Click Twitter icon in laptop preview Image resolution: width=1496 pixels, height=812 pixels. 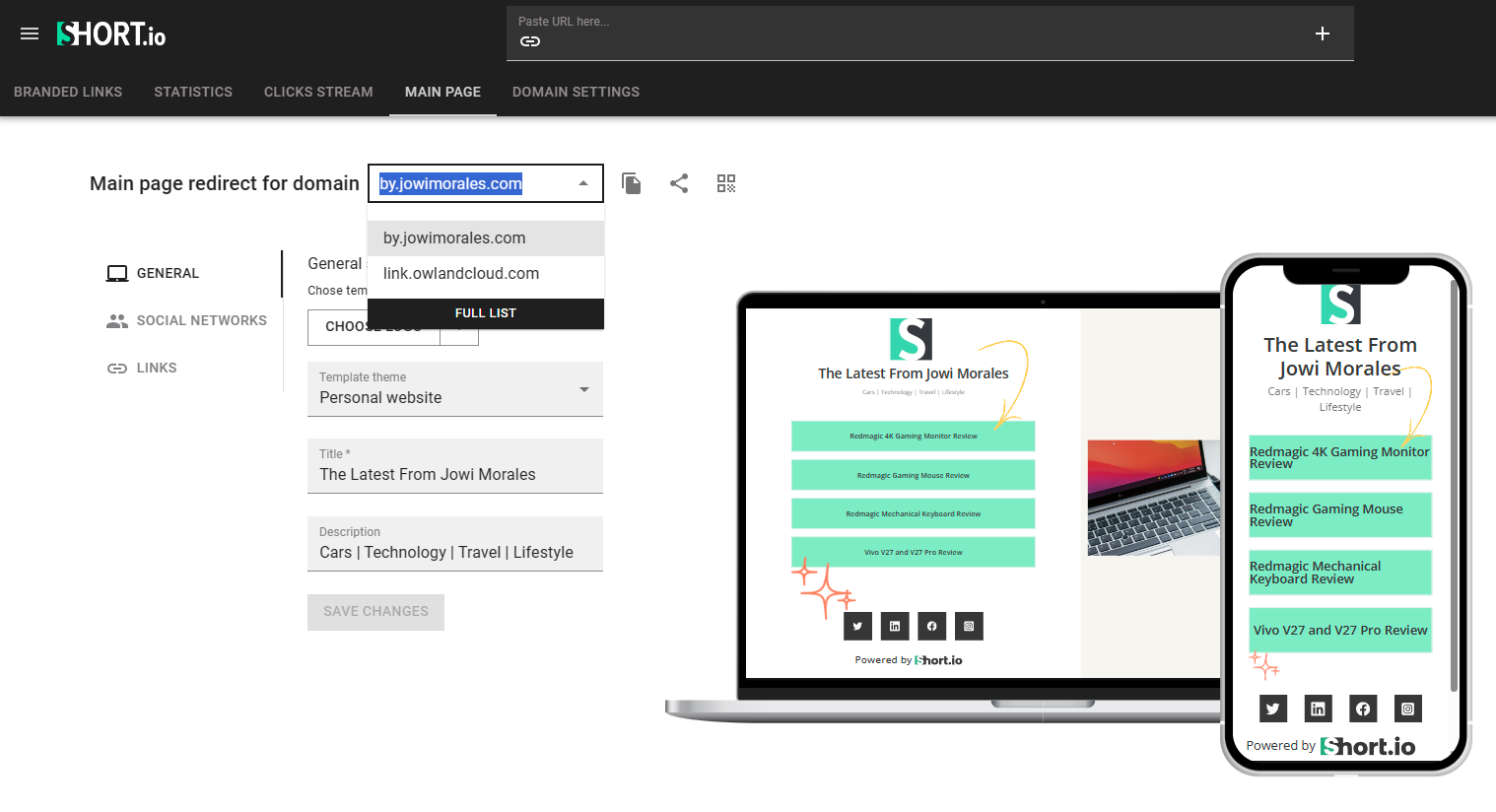[857, 626]
